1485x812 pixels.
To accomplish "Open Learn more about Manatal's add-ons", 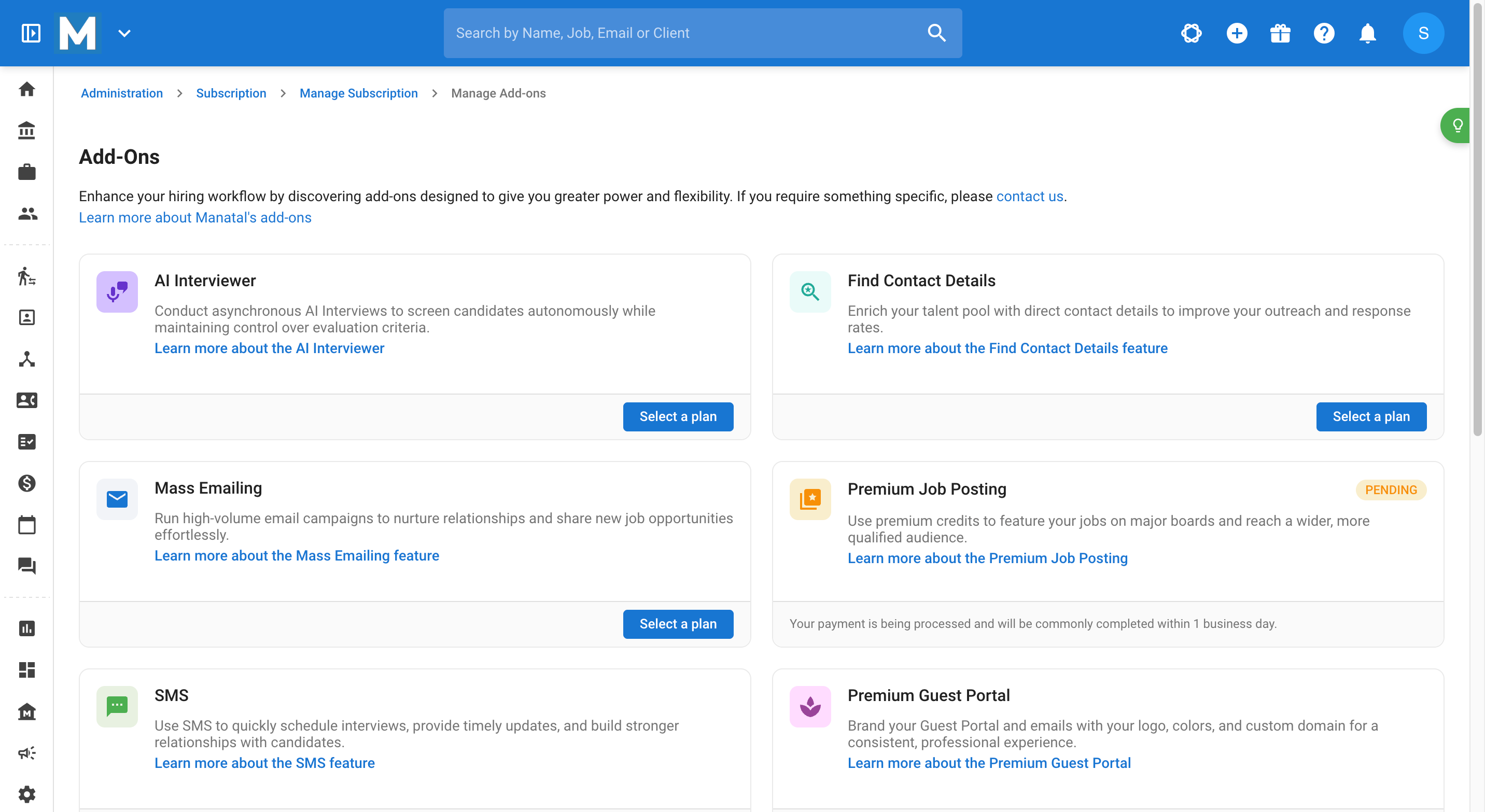I will 195,218.
